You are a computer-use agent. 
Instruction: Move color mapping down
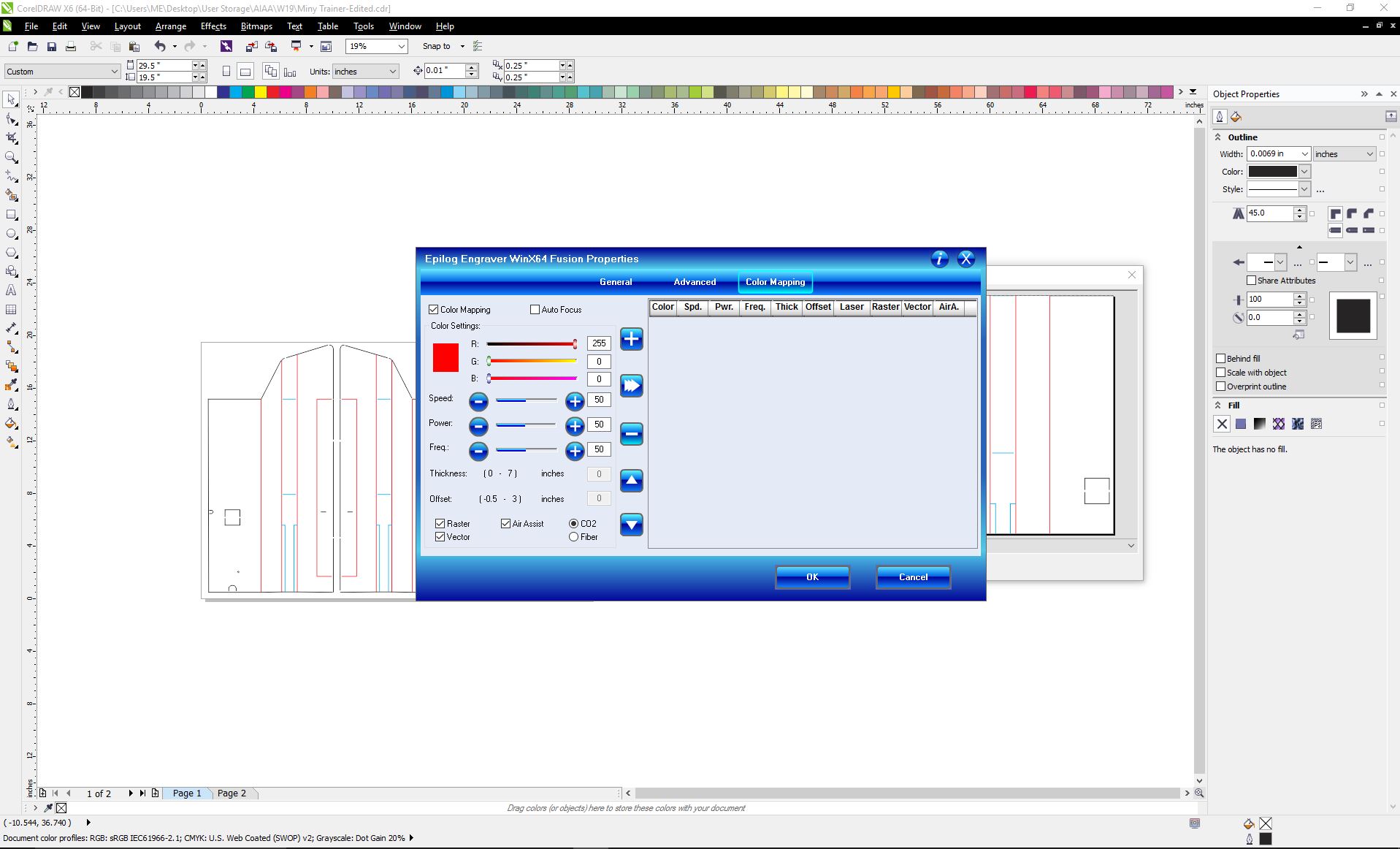tap(632, 525)
